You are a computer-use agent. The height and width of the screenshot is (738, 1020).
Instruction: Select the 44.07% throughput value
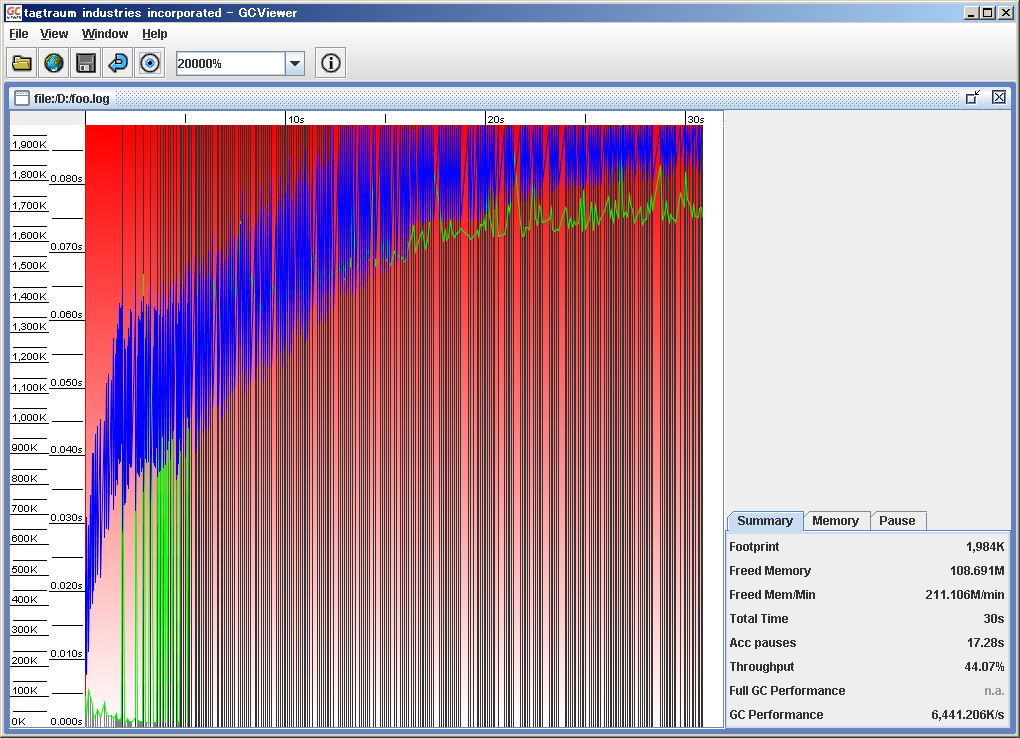click(984, 667)
